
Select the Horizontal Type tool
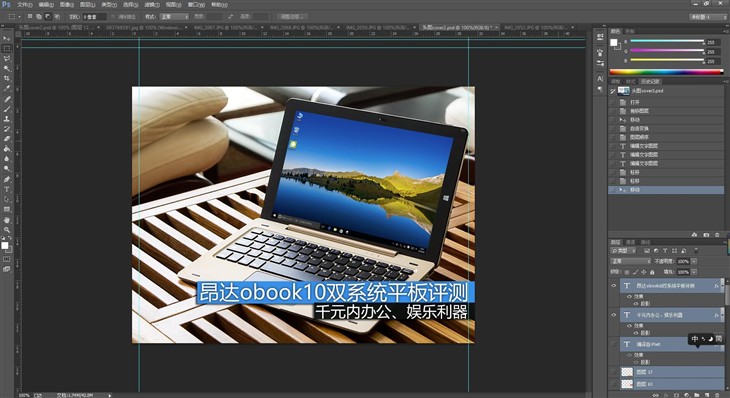coord(7,189)
